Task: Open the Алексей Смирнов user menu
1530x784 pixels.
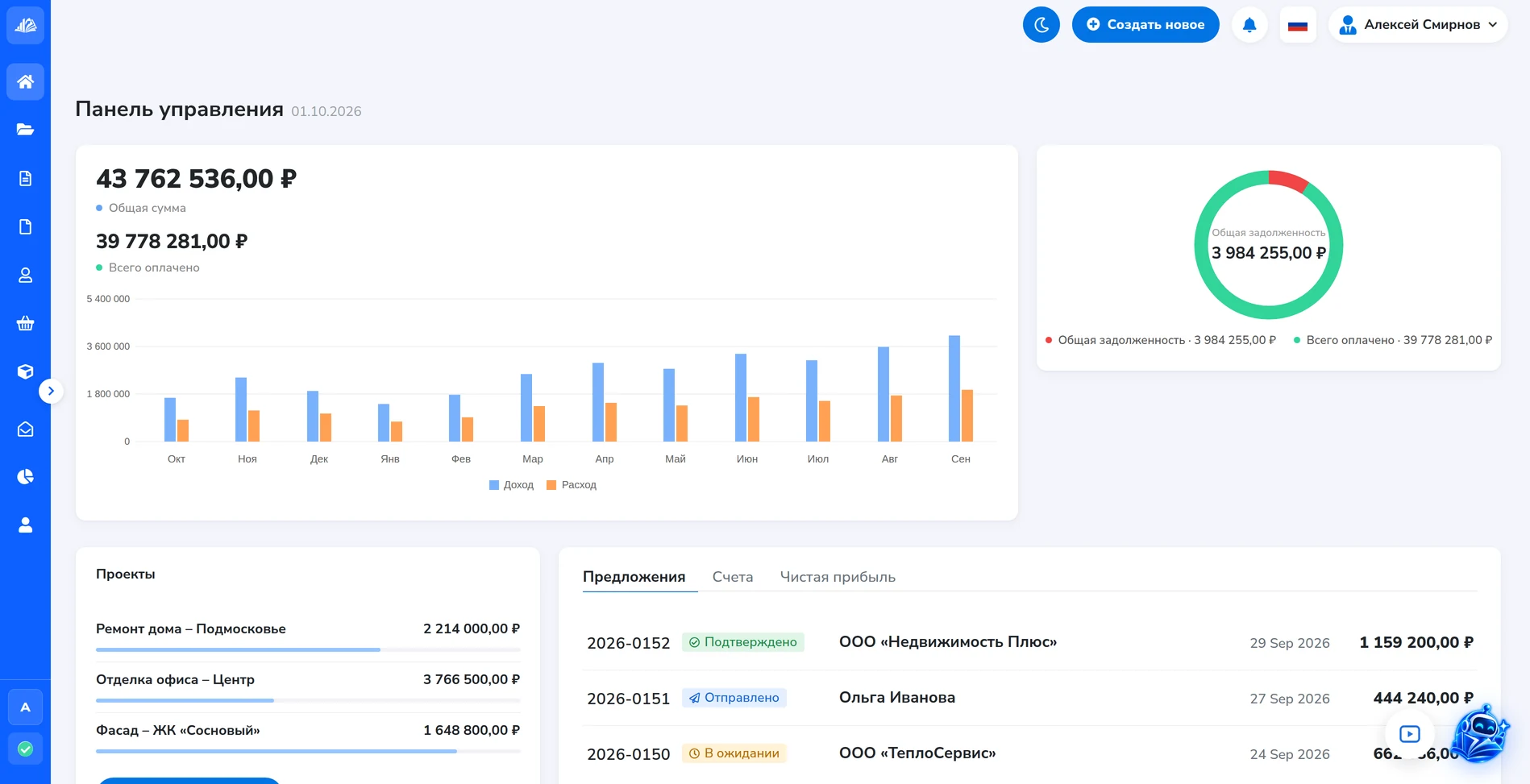Action: (1418, 25)
